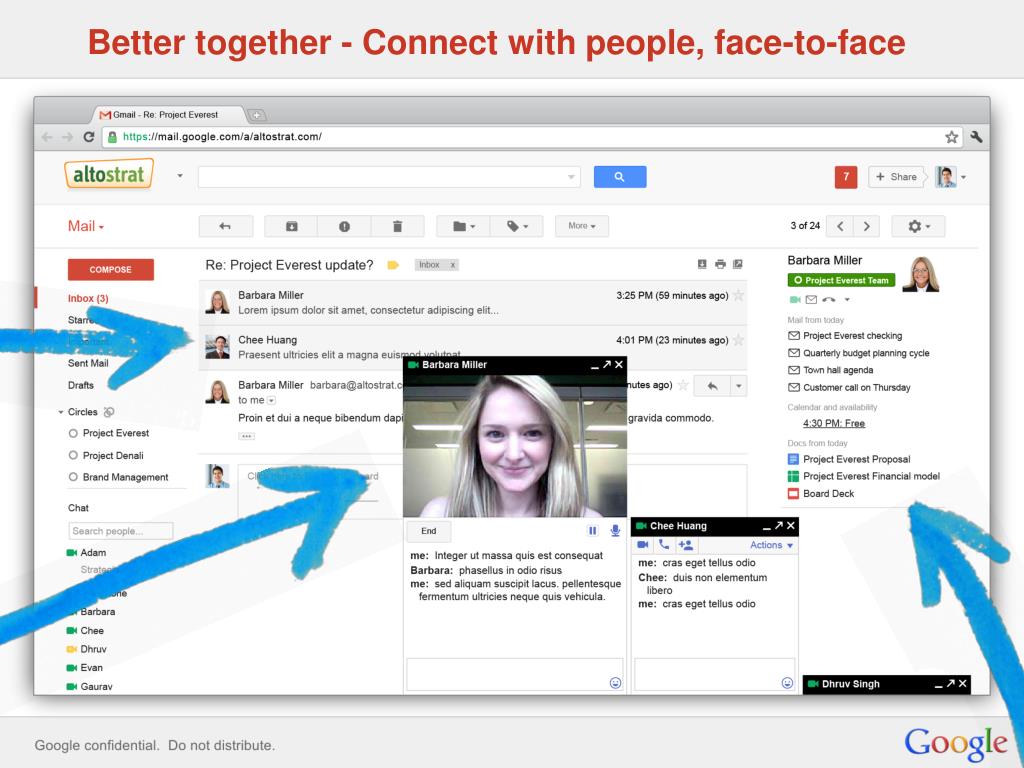Viewport: 1024px width, 768px height.
Task: Go to the newer conversation arrow
Action: click(840, 226)
